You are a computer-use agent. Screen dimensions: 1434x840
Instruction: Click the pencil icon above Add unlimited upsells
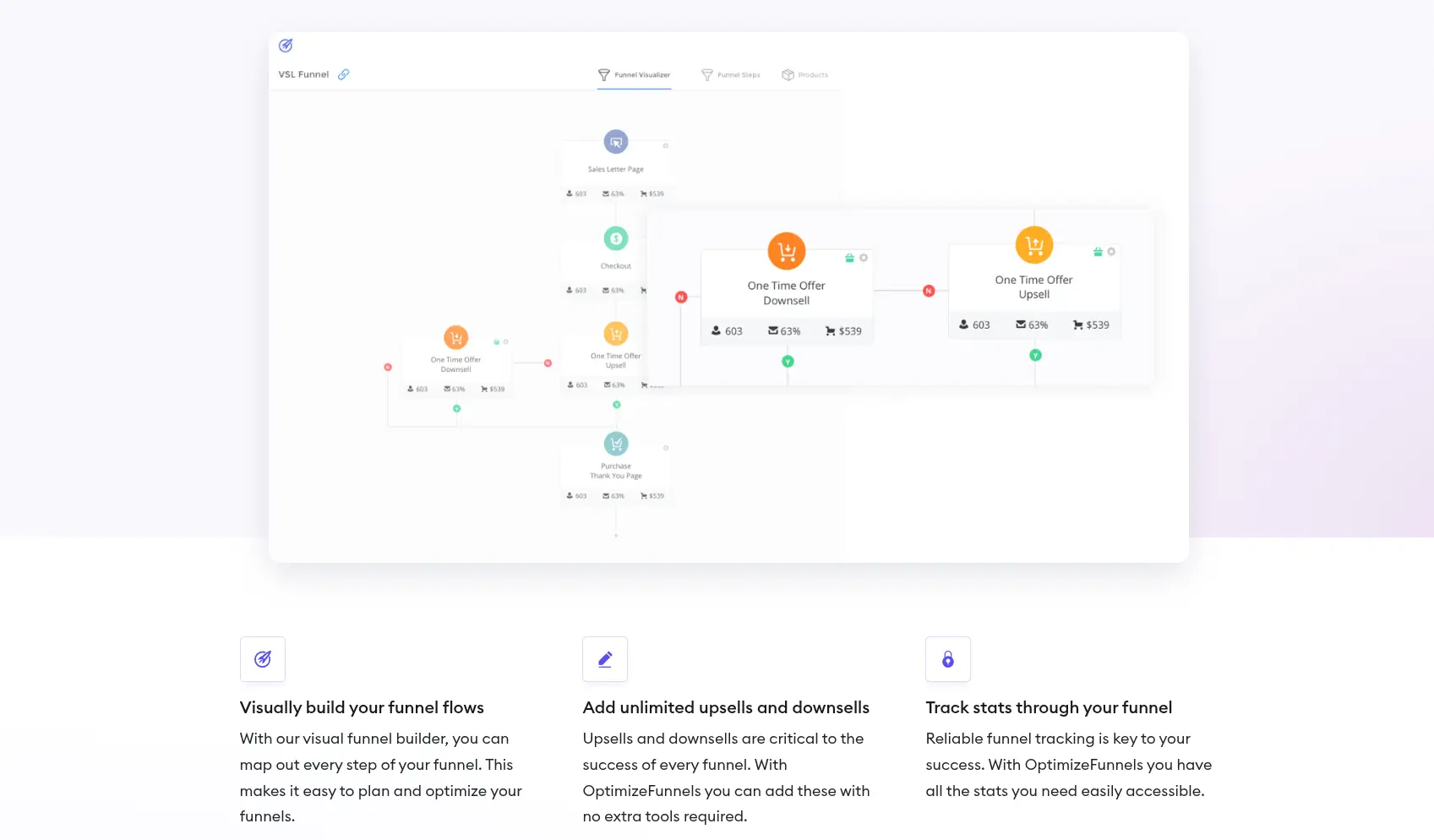click(x=605, y=658)
